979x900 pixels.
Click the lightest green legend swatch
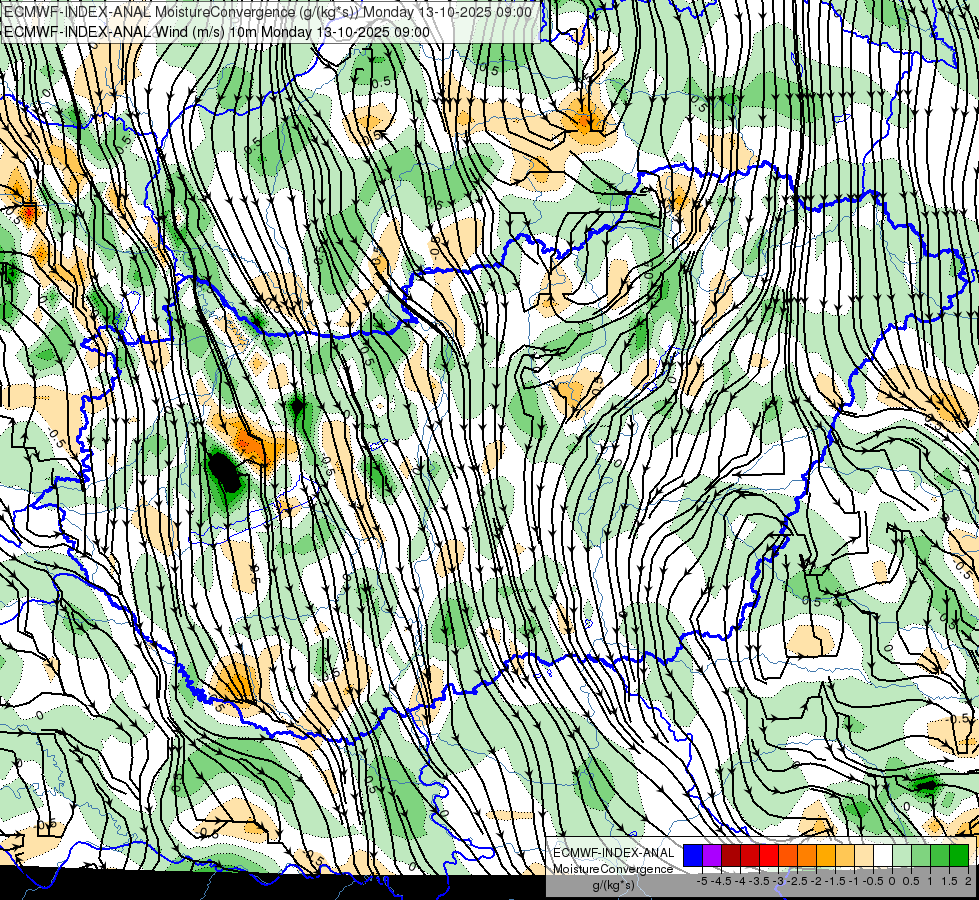(x=902, y=855)
